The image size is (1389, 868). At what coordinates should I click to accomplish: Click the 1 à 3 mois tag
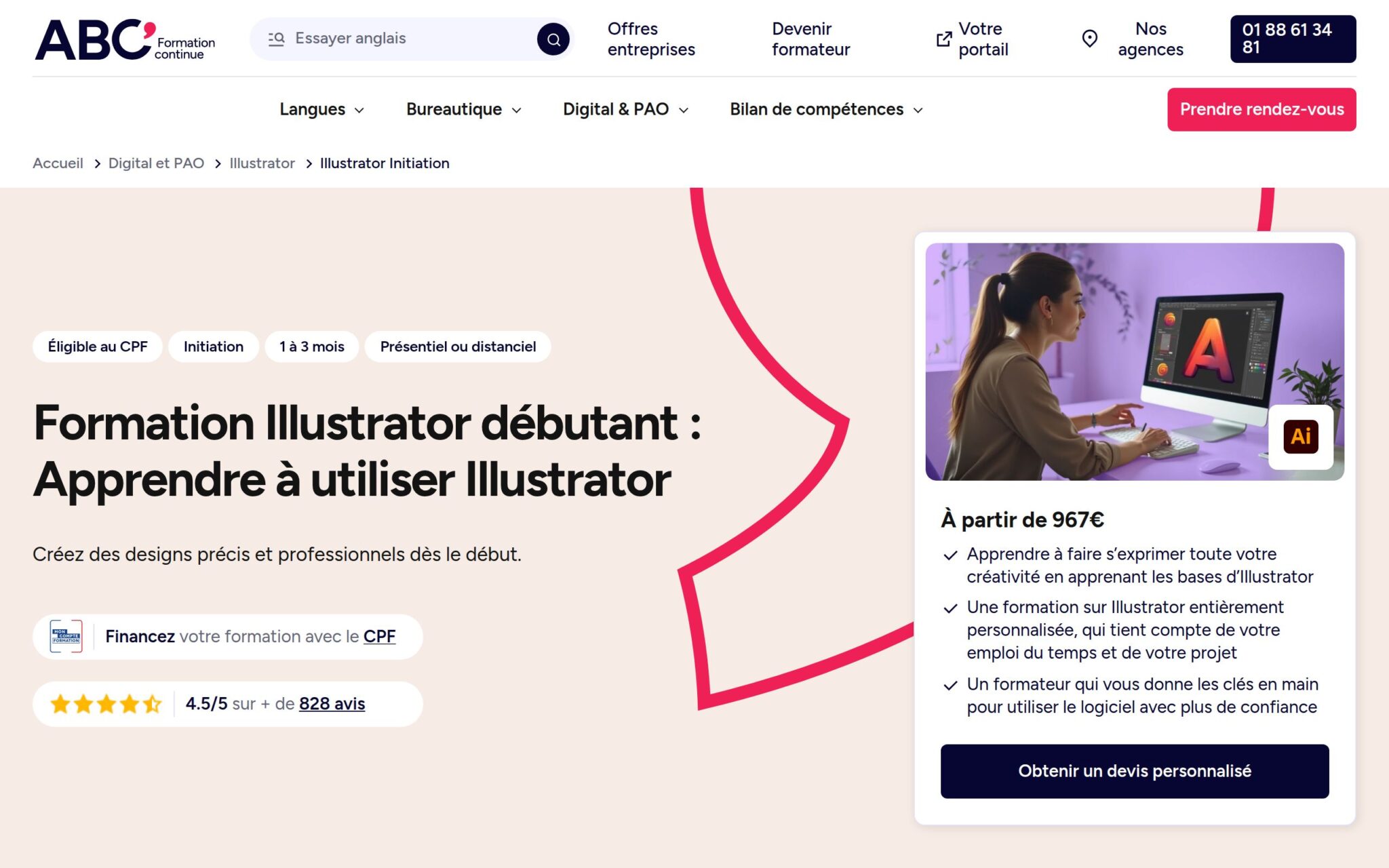coord(312,347)
